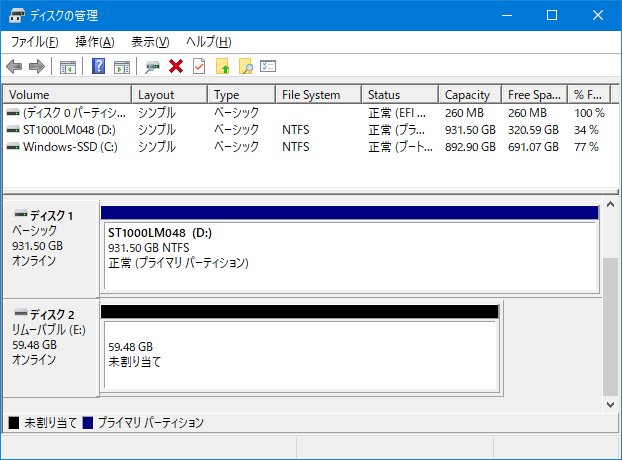Minimize the ディスクの管理 window
This screenshot has height=460, width=622.
point(507,15)
